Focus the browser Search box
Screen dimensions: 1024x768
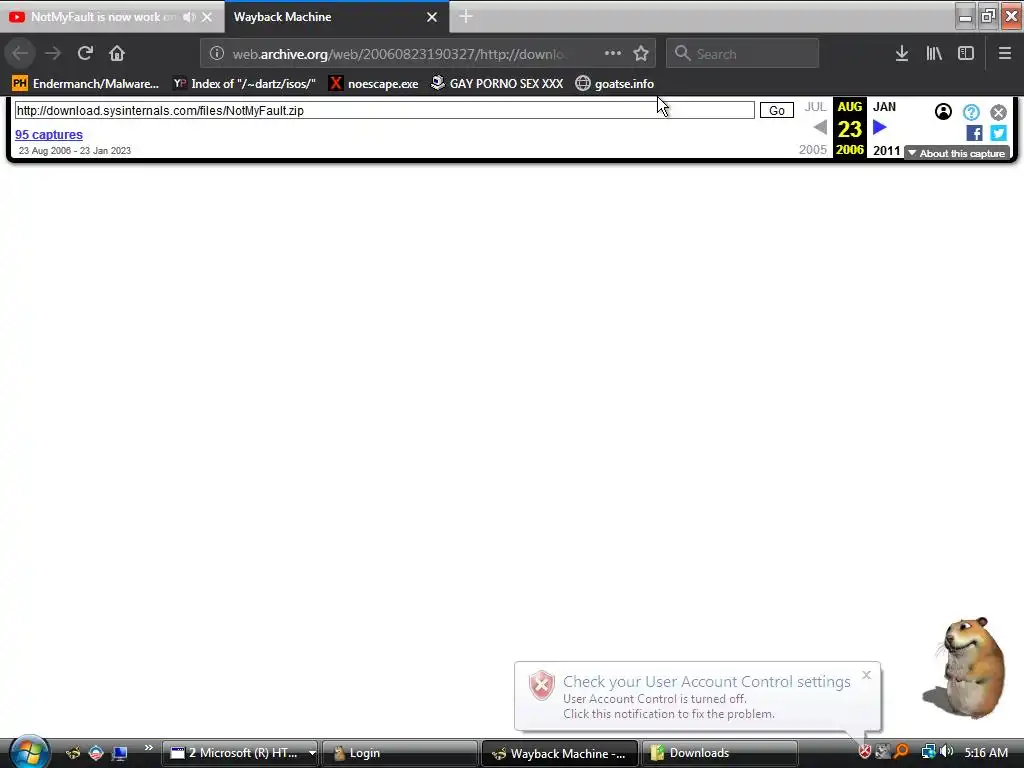743,54
